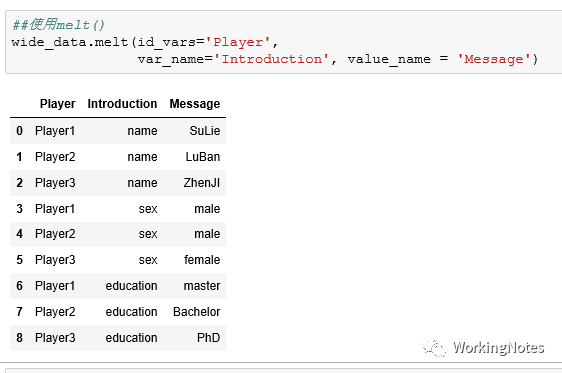Click the comment line with melt()
Screen dimensions: 562x373
58,25
